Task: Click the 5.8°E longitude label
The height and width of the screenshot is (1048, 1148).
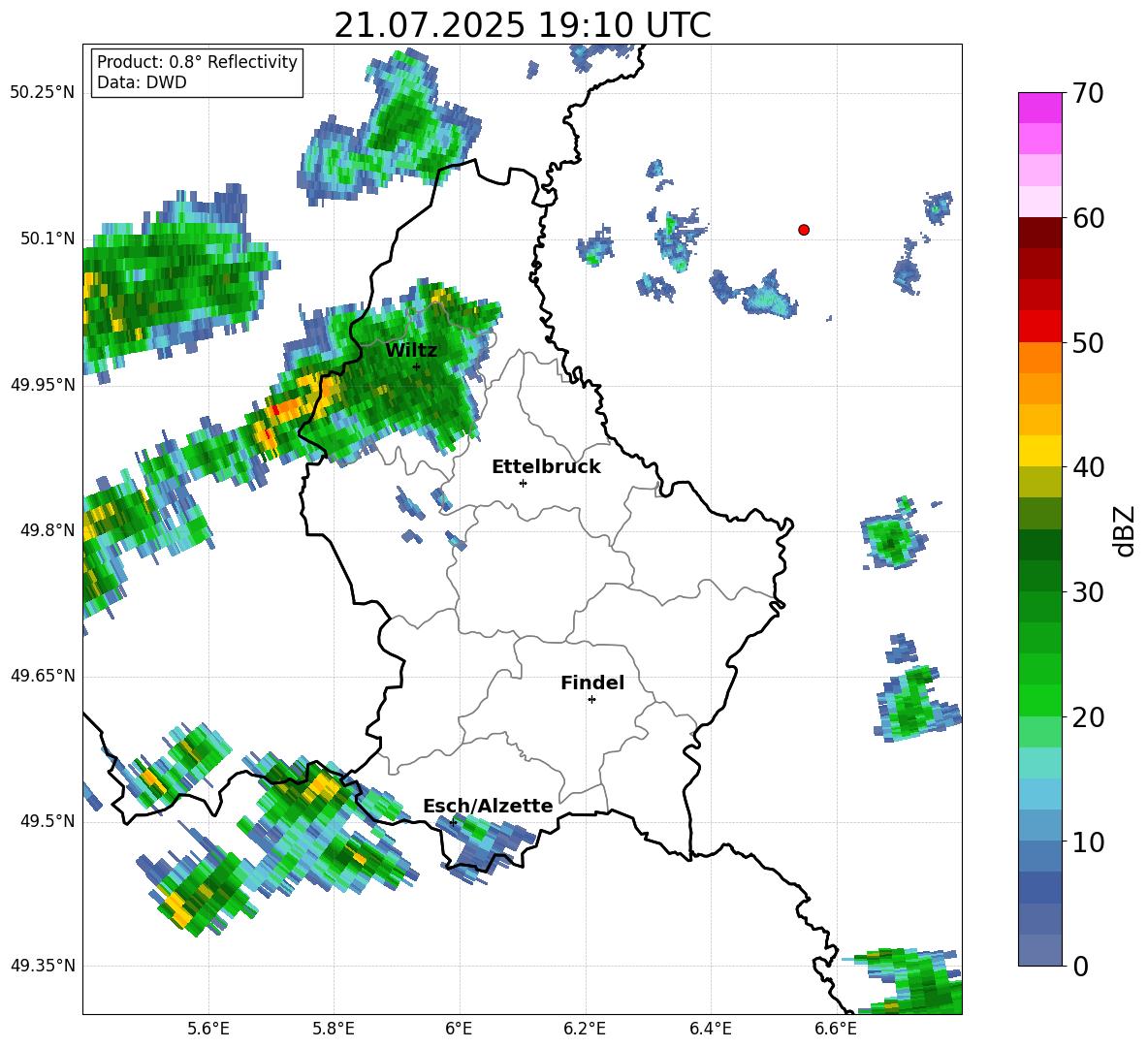Action: pyautogui.click(x=334, y=1029)
